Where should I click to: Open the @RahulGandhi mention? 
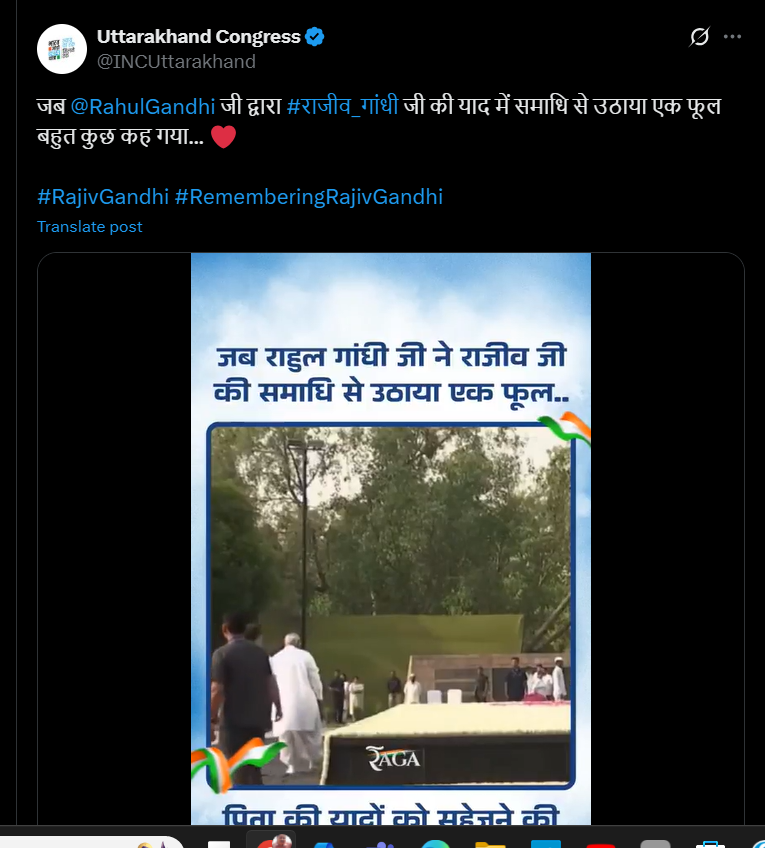point(143,107)
